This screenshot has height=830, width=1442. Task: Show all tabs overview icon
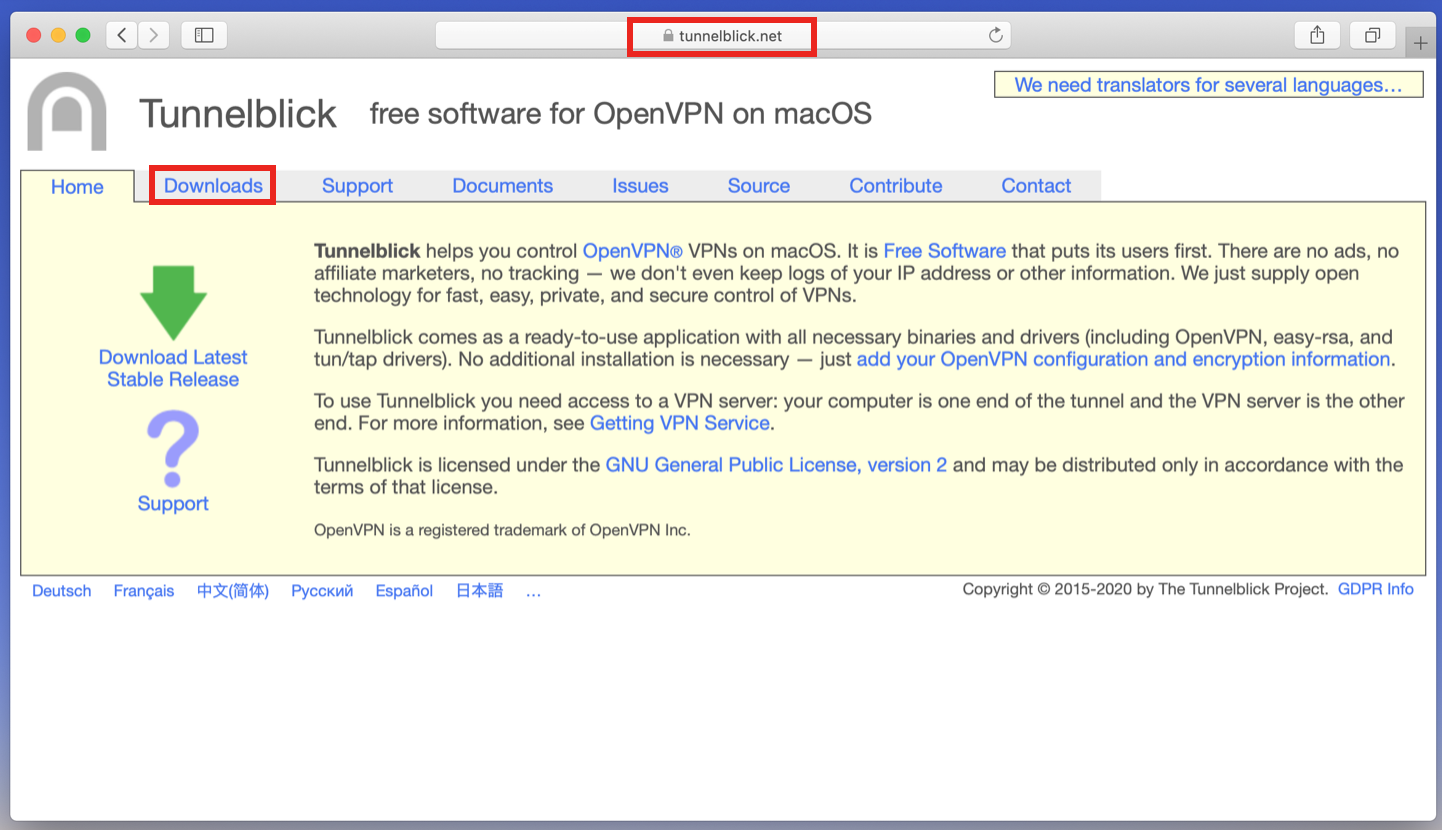1372,35
